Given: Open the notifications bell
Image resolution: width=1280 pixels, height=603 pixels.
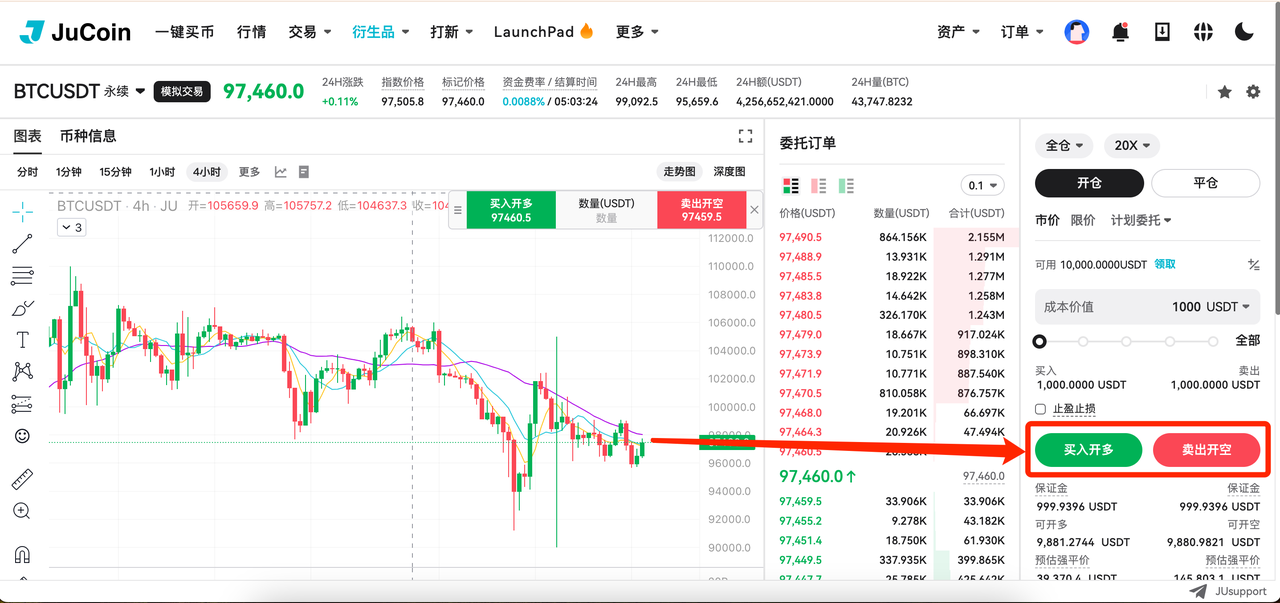Looking at the screenshot, I should point(1120,32).
